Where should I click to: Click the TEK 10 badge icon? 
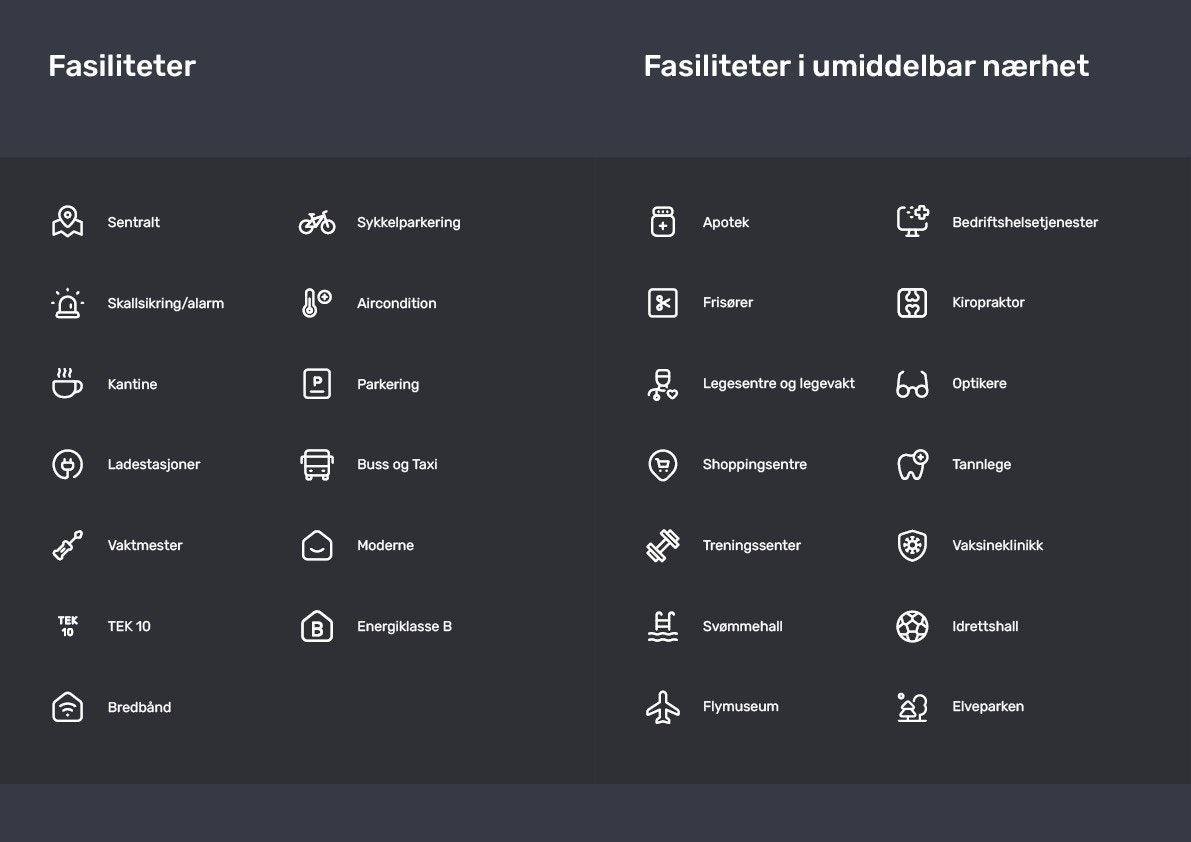click(68, 626)
